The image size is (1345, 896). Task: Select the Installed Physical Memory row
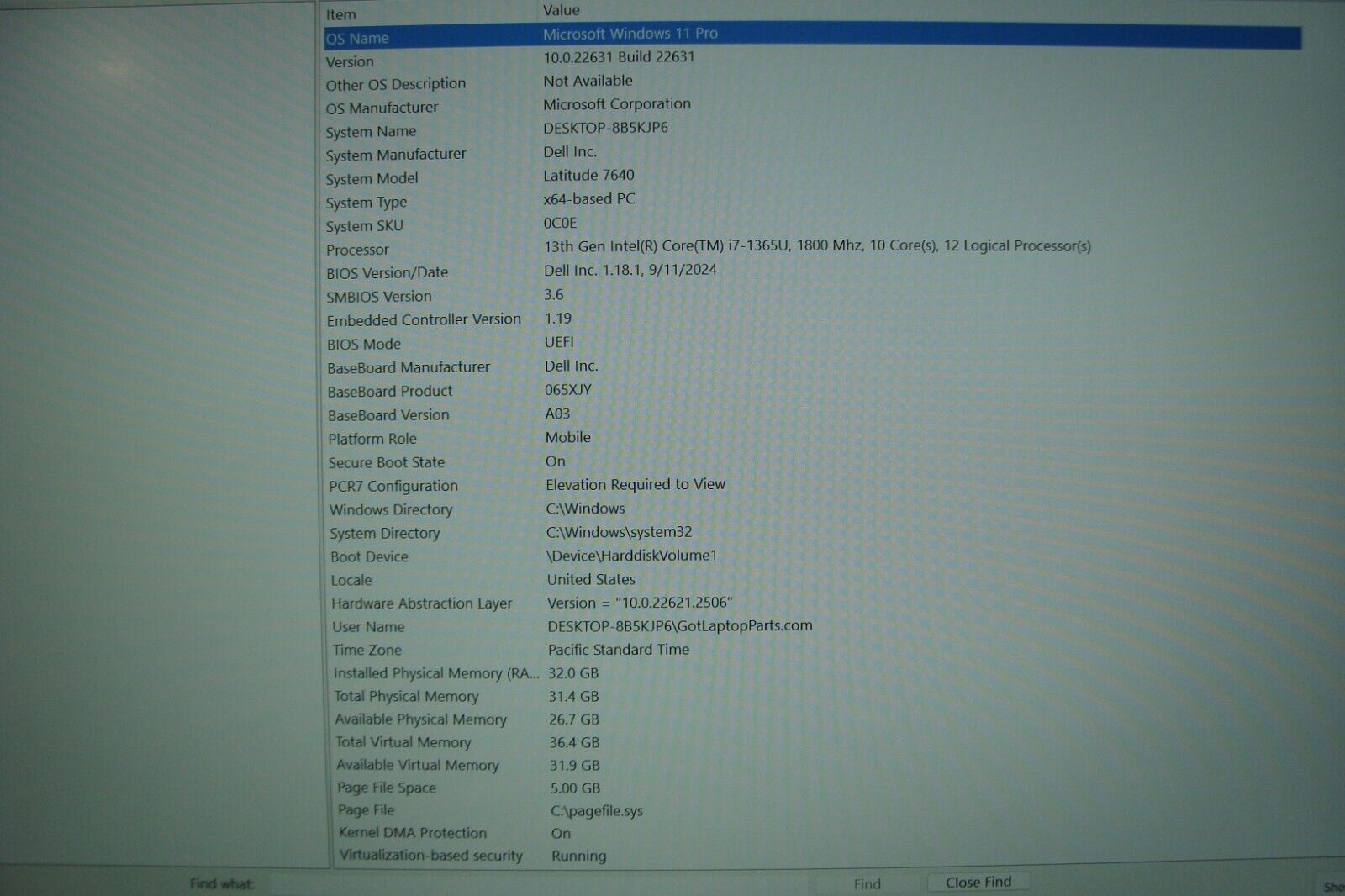812,672
